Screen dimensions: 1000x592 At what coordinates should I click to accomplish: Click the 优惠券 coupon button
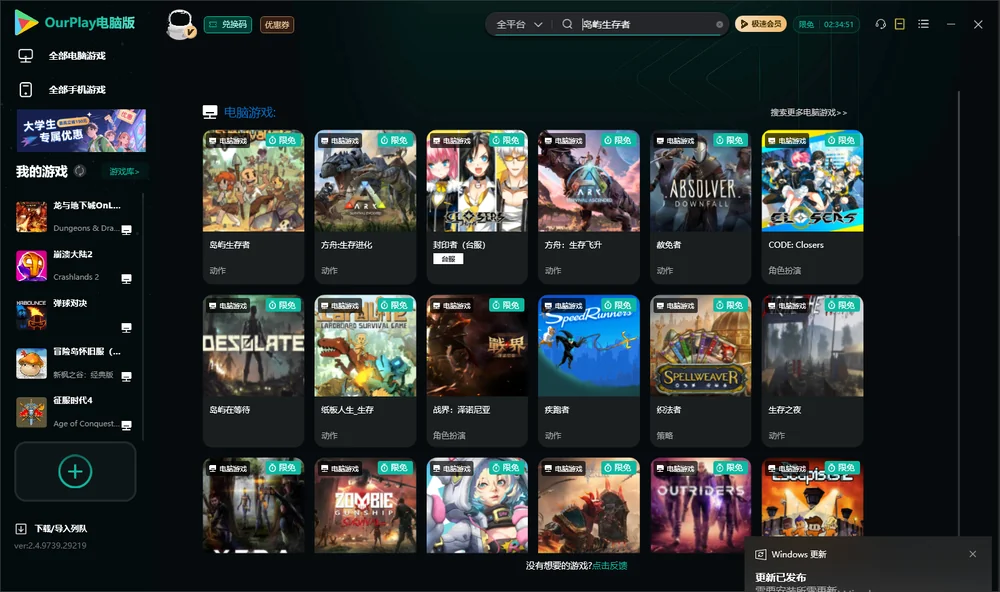(x=277, y=25)
